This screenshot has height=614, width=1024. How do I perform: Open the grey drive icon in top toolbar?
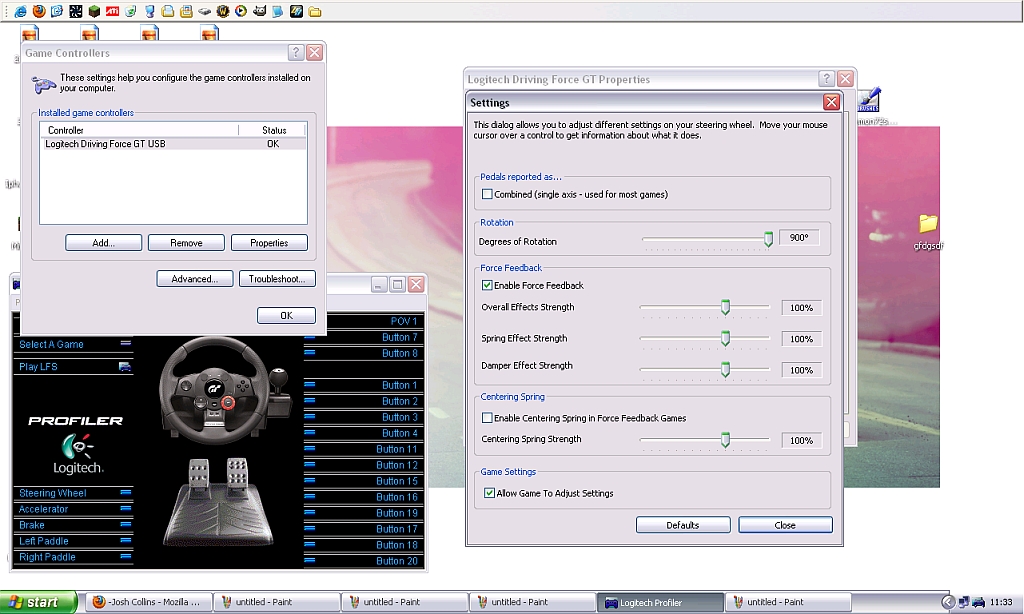(204, 11)
